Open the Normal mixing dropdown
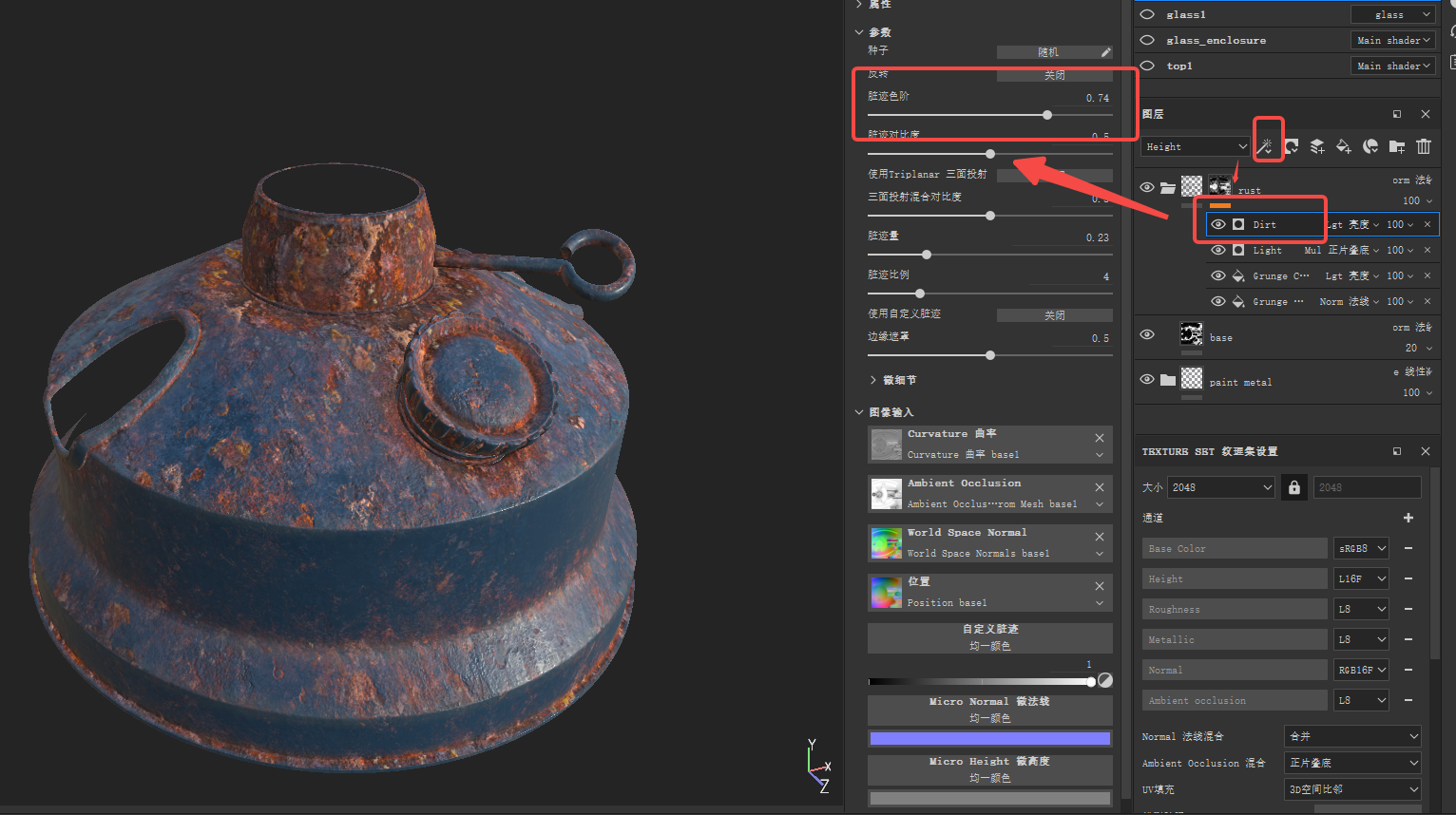This screenshot has height=815, width=1456. 1352,736
